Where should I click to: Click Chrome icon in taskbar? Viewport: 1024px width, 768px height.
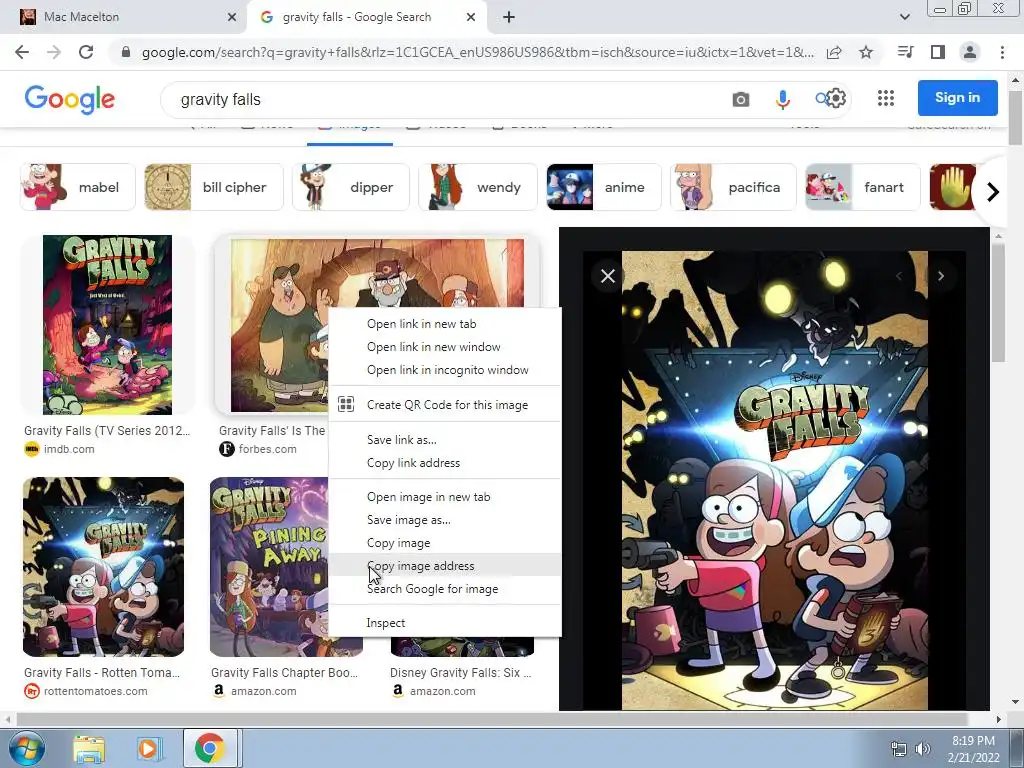pyautogui.click(x=209, y=748)
